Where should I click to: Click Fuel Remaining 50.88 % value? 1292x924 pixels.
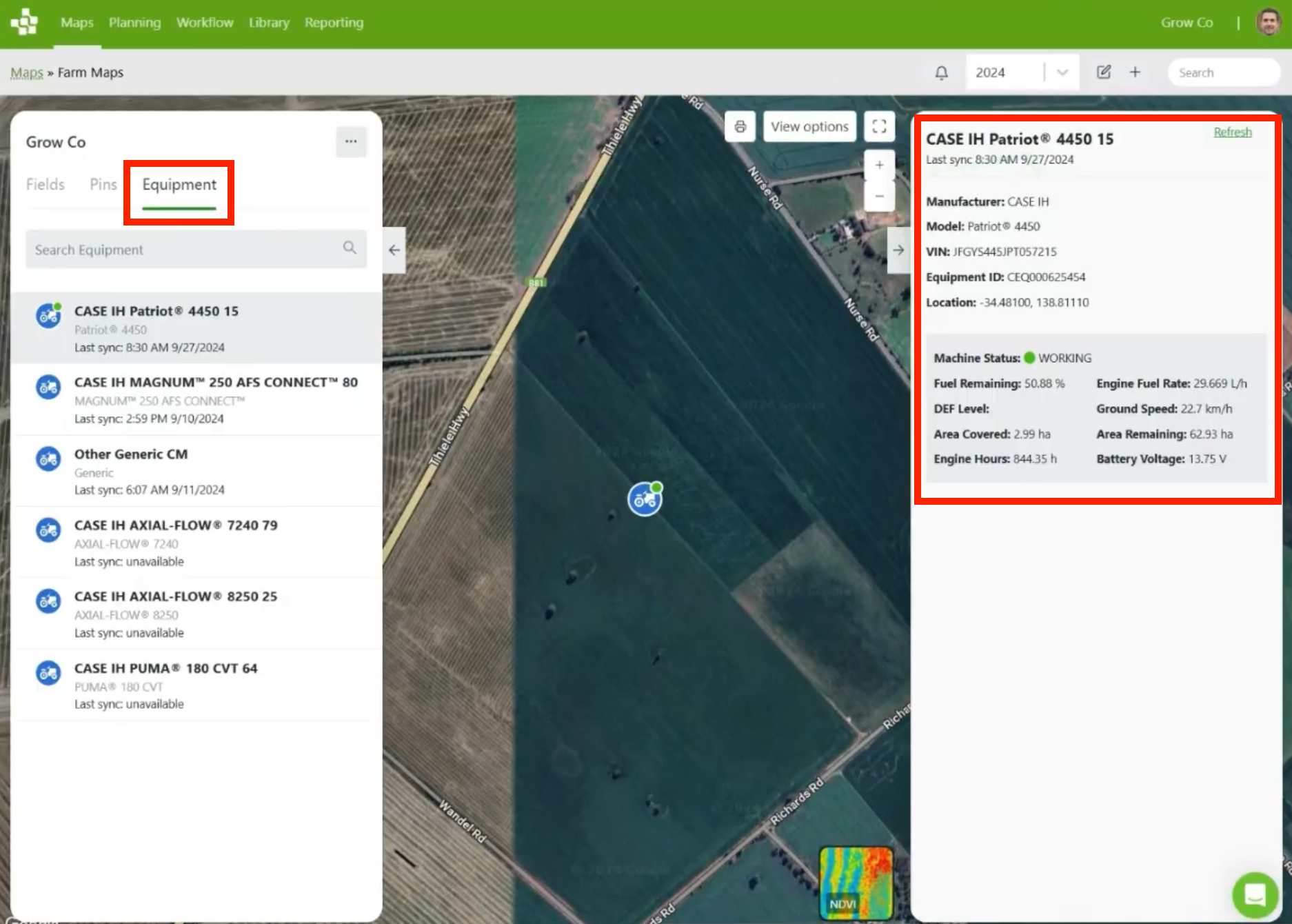coord(1044,383)
